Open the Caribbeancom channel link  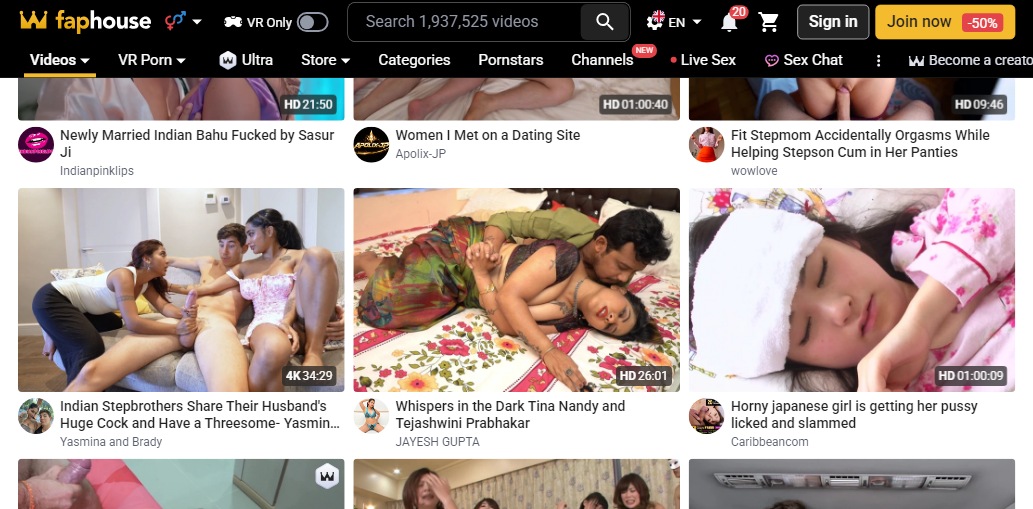pos(769,441)
